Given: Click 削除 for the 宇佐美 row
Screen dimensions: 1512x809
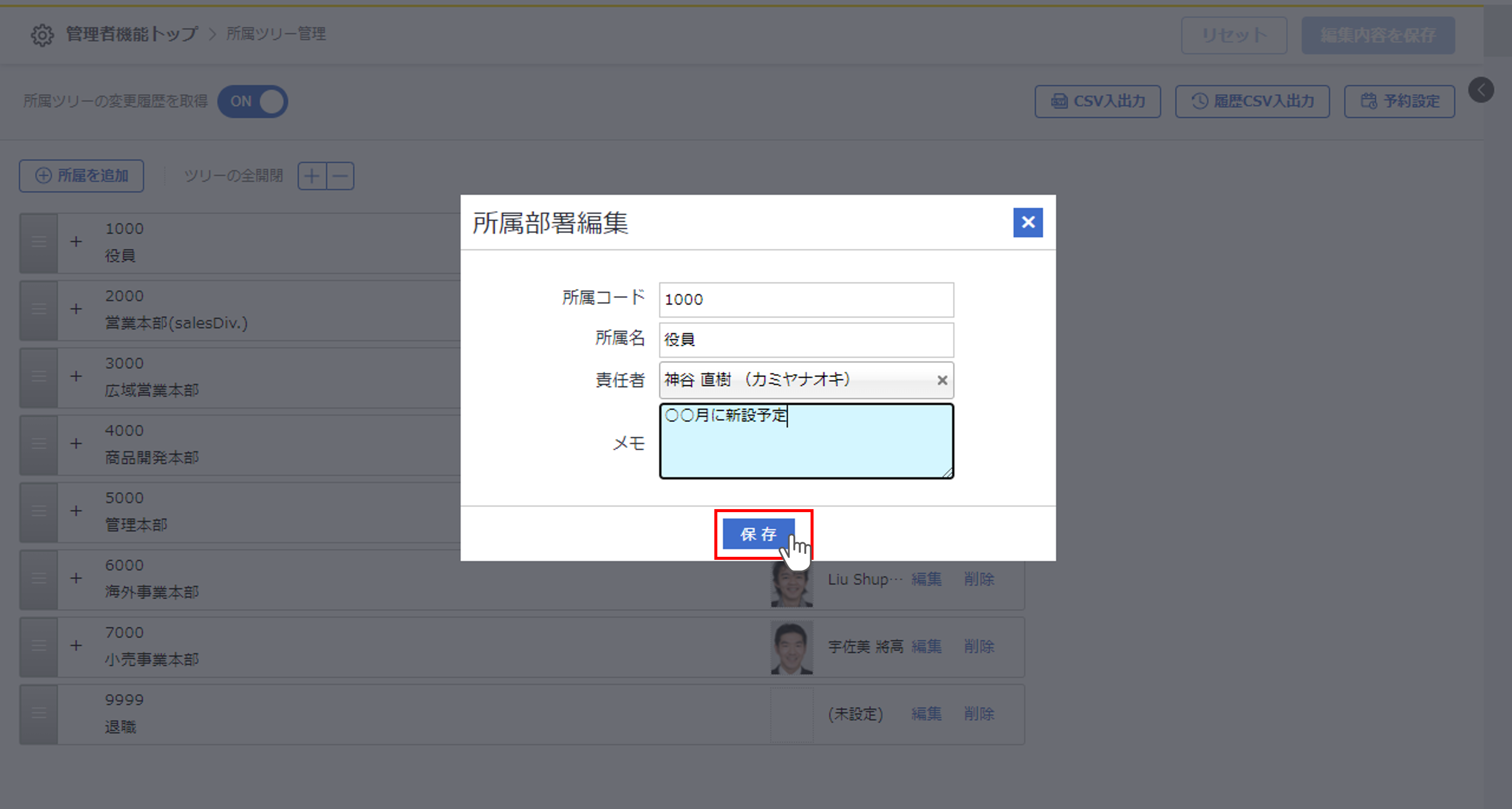Looking at the screenshot, I should point(979,646).
